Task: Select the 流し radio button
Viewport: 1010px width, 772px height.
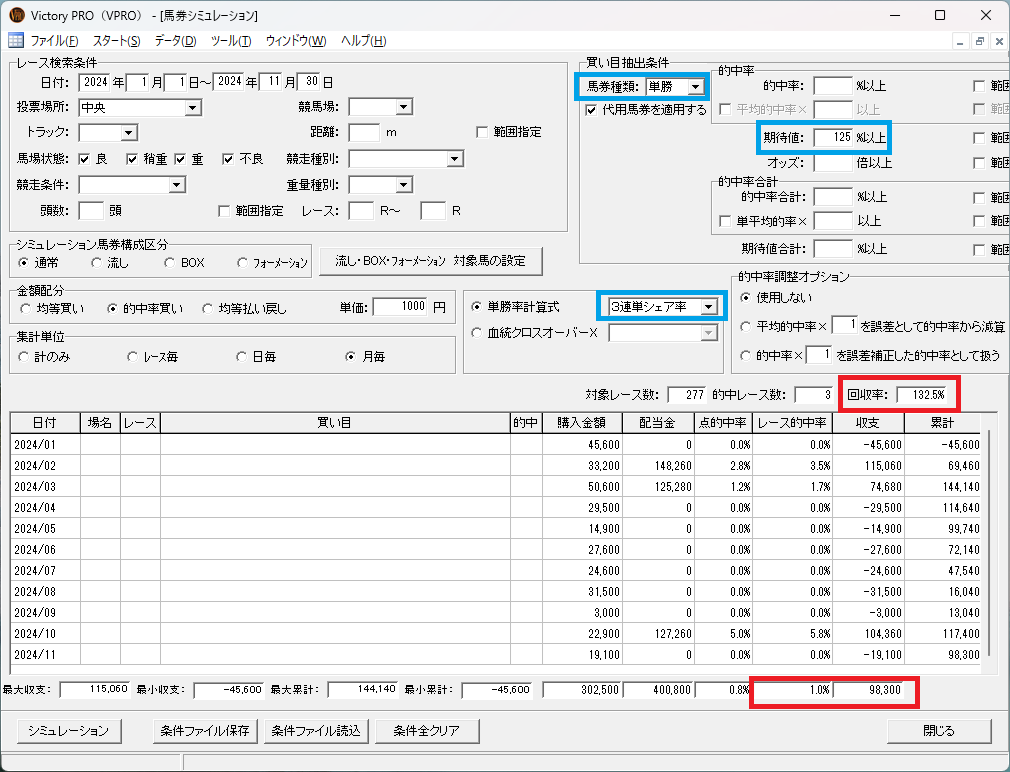Action: [97, 263]
